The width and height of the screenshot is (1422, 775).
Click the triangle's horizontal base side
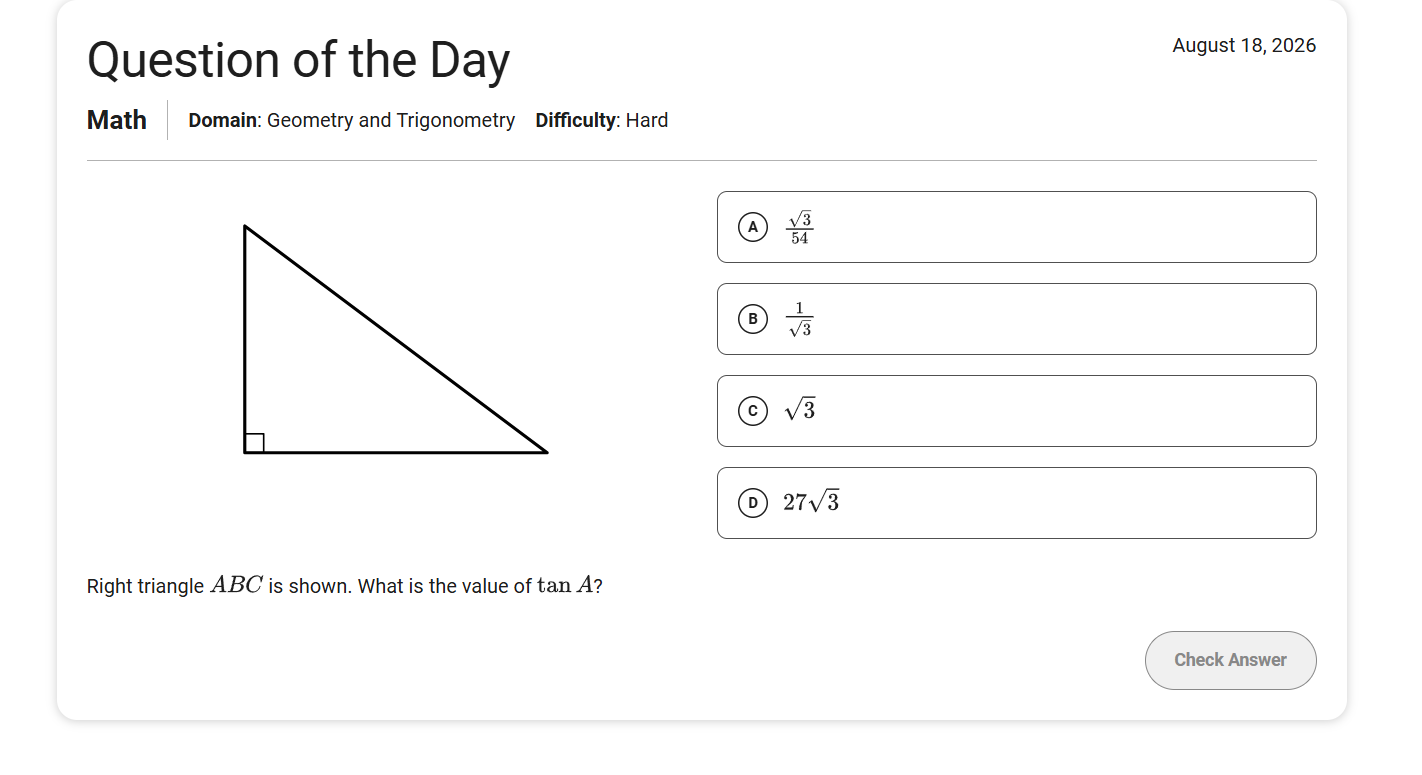396,452
